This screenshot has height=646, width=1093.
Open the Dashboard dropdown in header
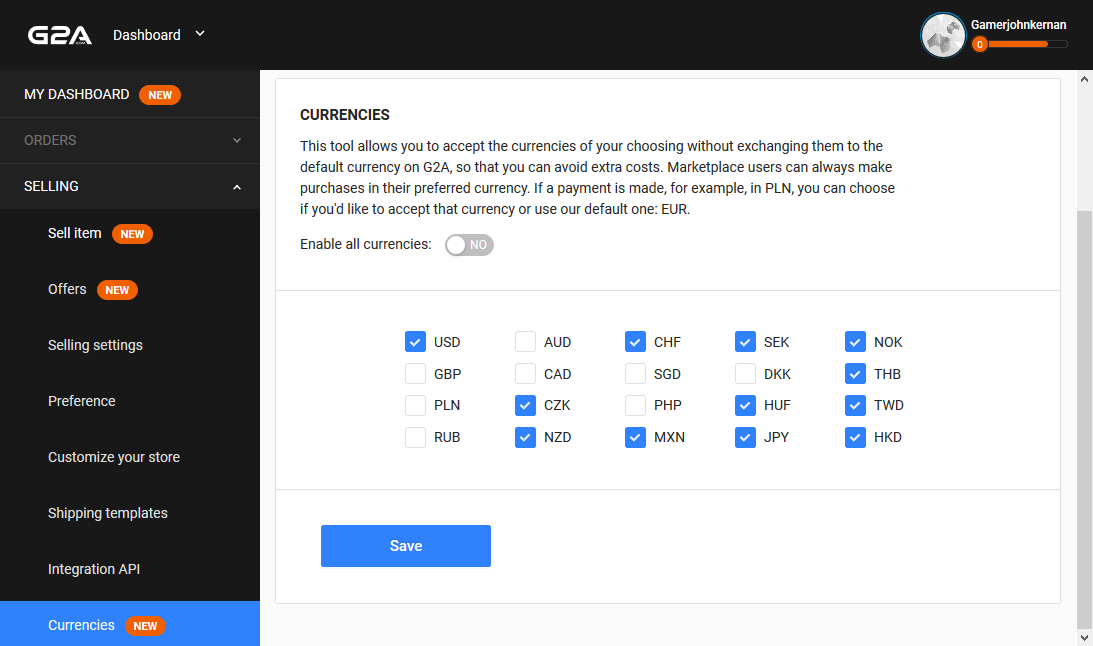tap(159, 35)
